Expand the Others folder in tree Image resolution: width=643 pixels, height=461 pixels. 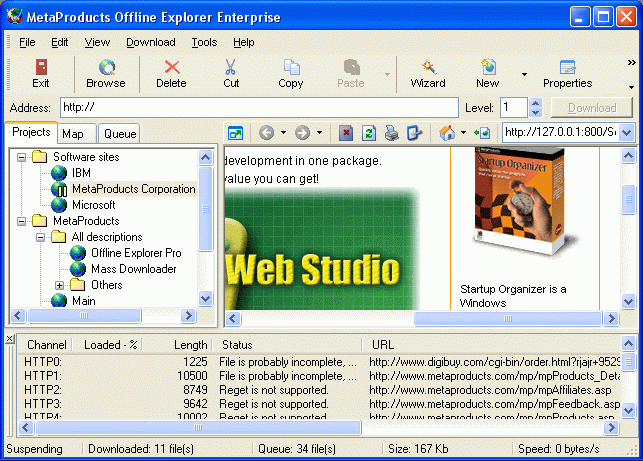[59, 285]
